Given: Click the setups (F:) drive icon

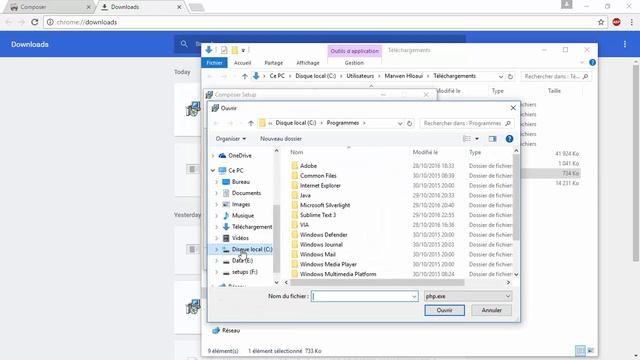Looking at the screenshot, I should [226, 272].
